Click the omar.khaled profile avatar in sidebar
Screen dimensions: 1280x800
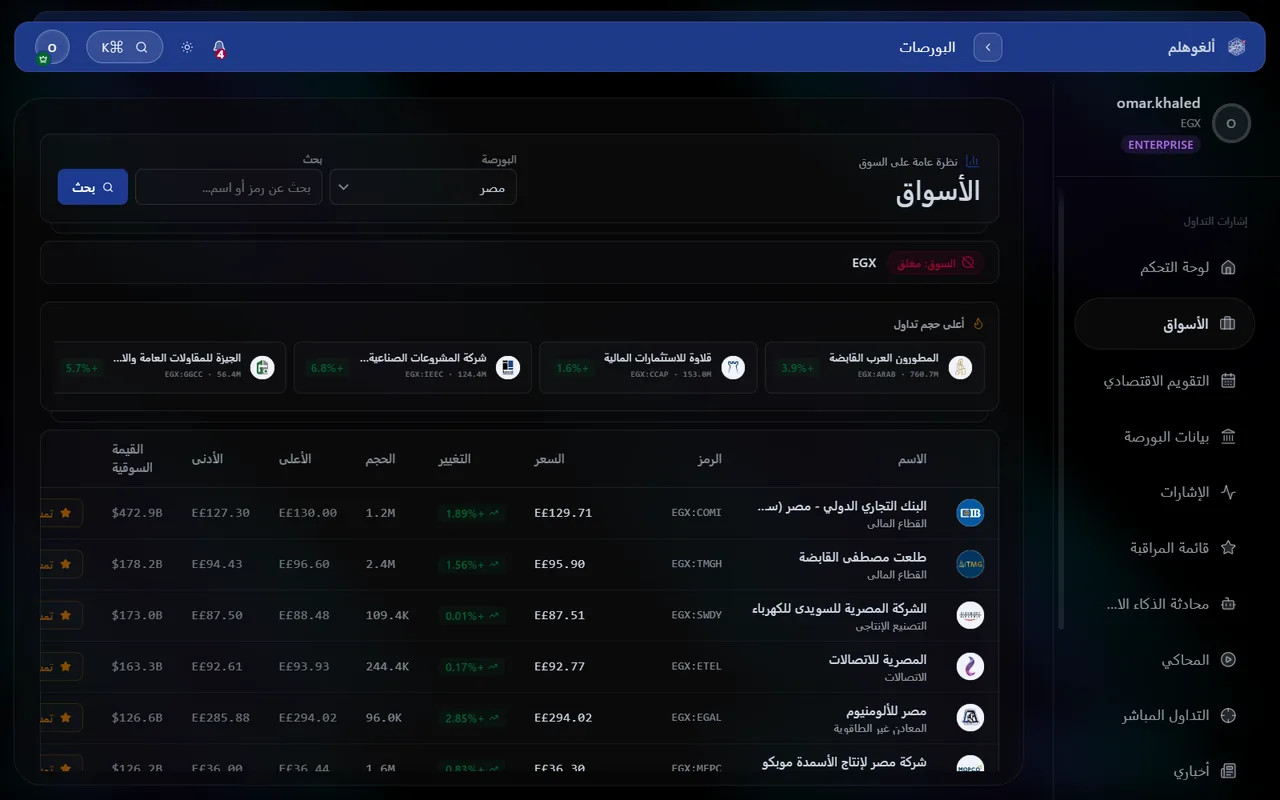(1231, 123)
